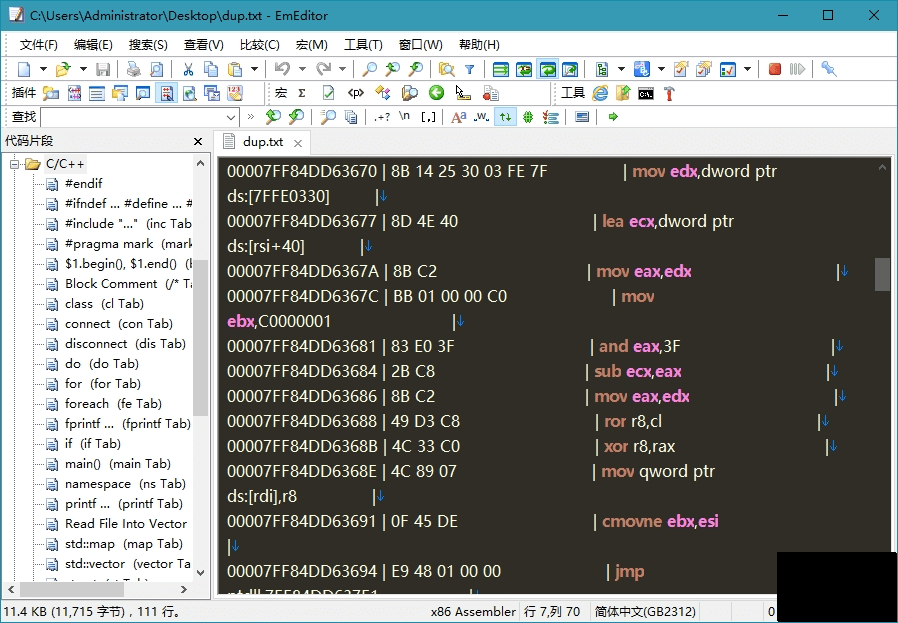Image resolution: width=898 pixels, height=623 pixels.
Task: Click the green arrow in the find bar
Action: 613,117
